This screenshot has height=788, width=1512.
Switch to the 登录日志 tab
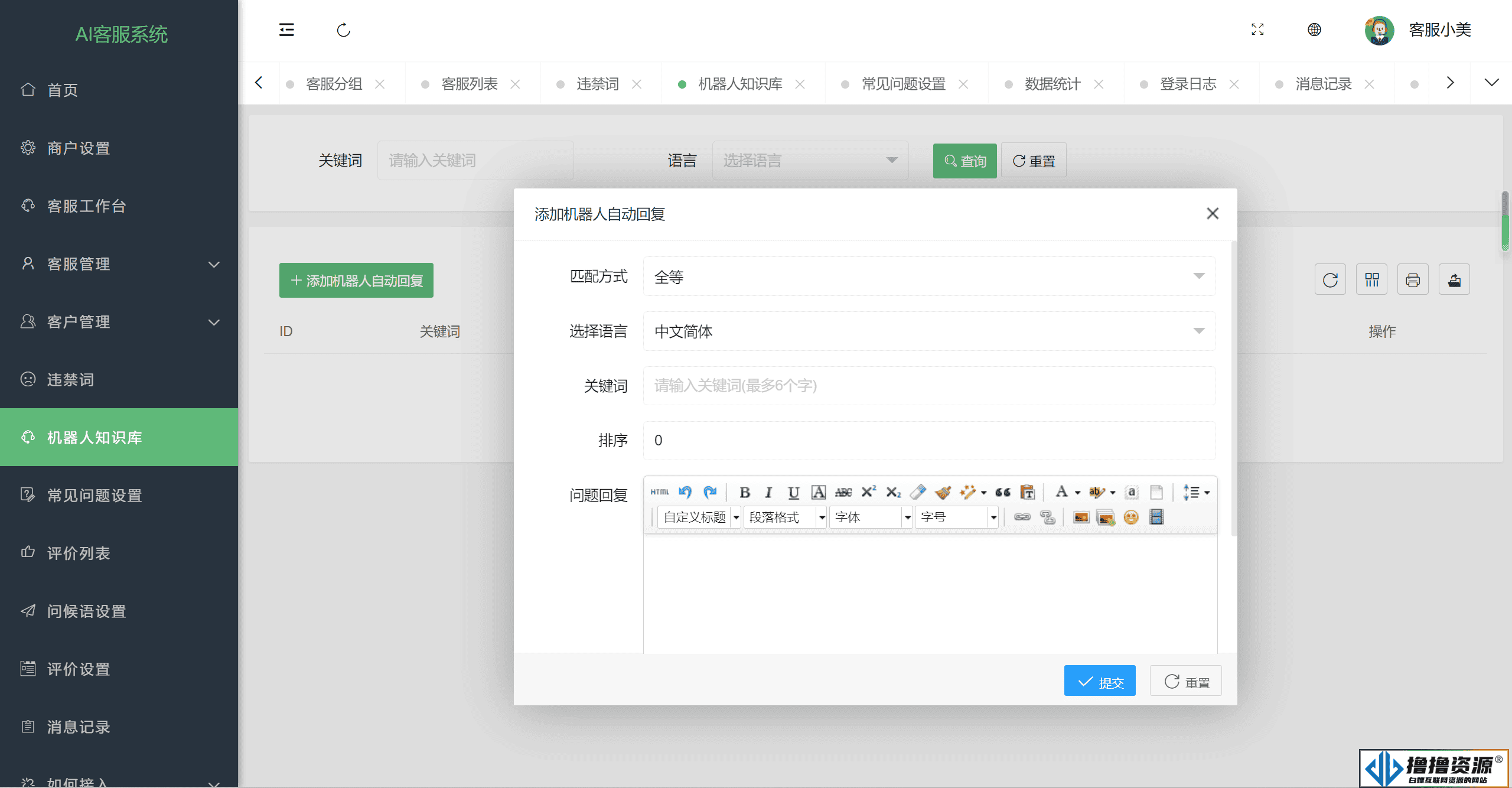coord(1188,84)
